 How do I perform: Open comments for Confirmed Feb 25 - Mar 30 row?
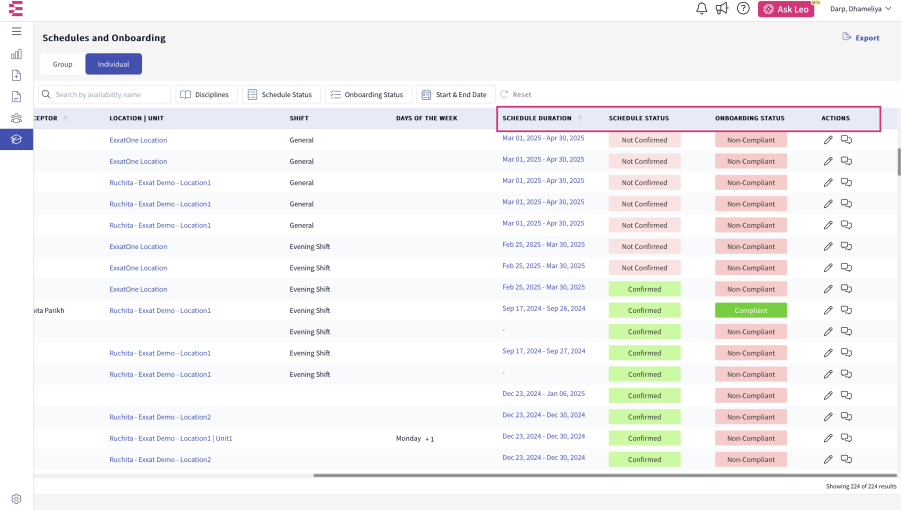(846, 289)
